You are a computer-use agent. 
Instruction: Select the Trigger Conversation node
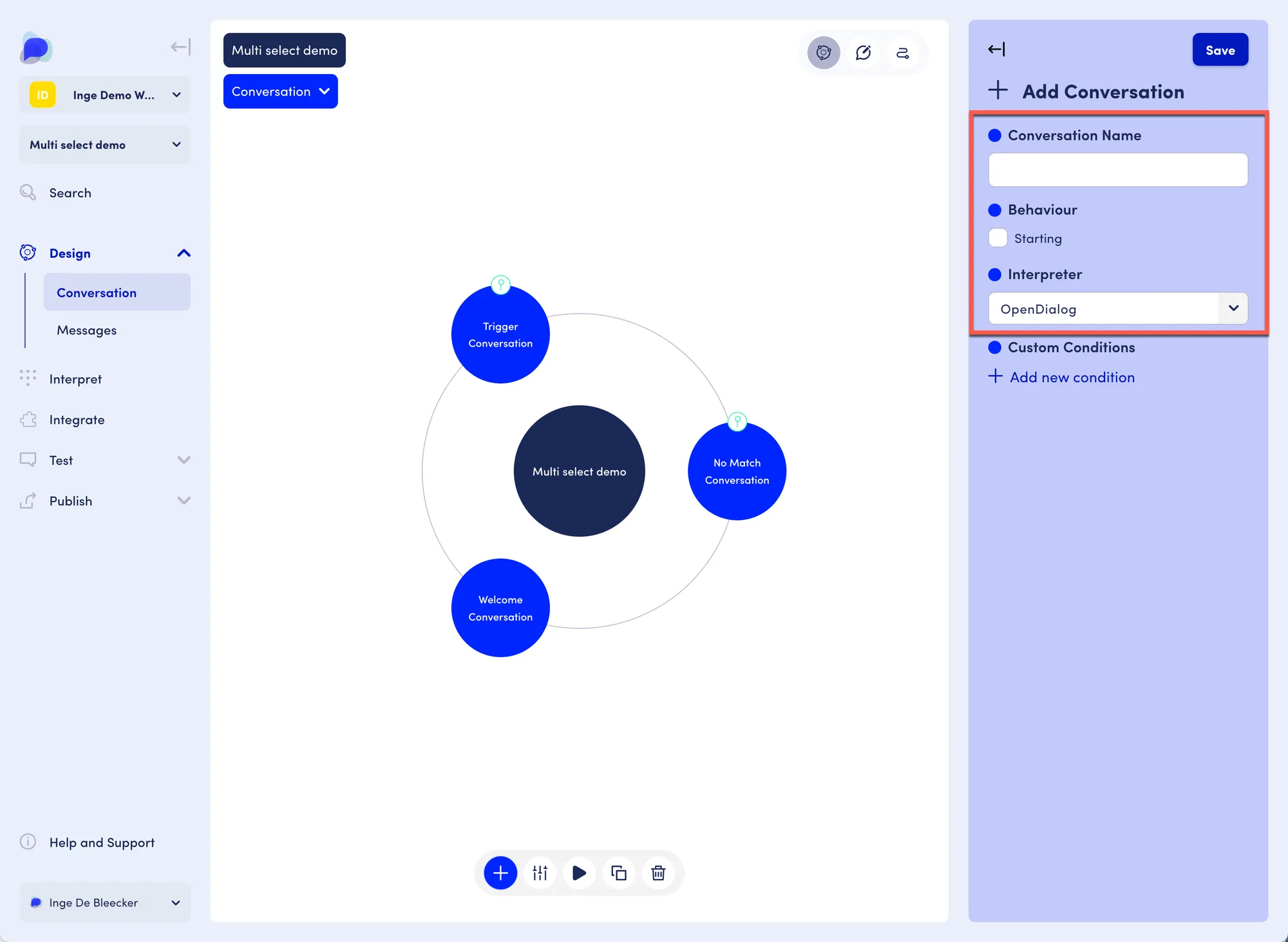click(x=500, y=336)
